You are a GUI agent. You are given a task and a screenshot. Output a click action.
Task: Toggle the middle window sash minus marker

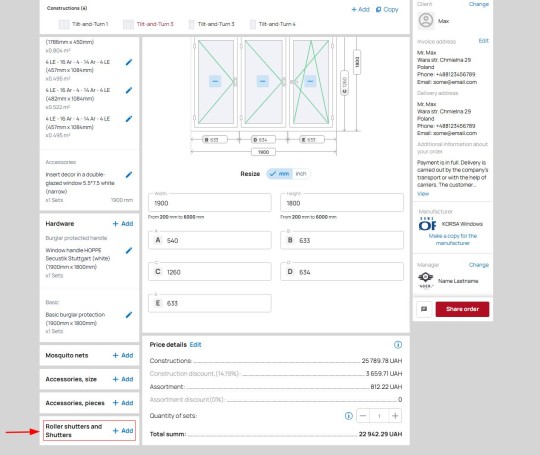pos(263,81)
